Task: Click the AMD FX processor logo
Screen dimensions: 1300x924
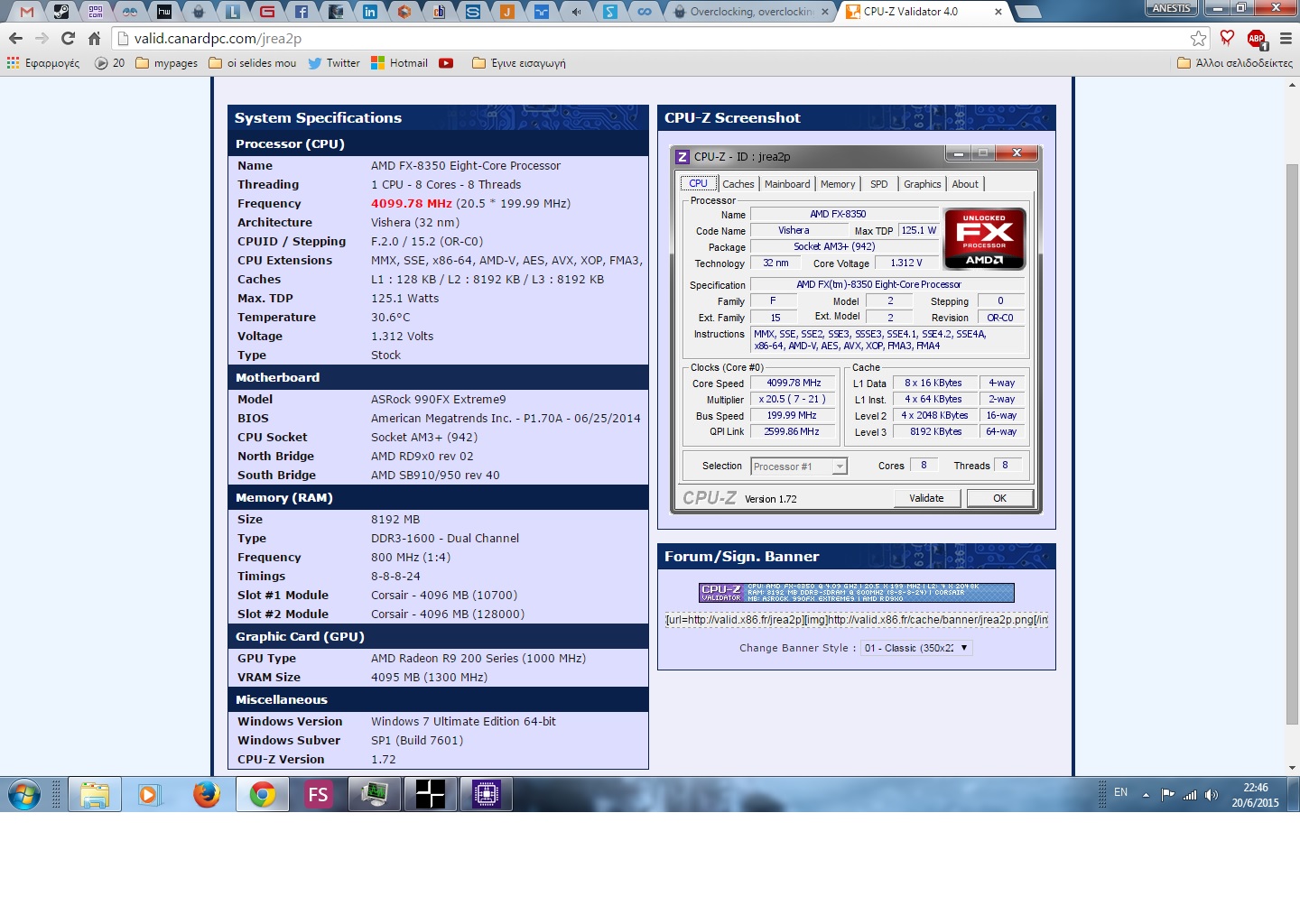Action: (985, 238)
